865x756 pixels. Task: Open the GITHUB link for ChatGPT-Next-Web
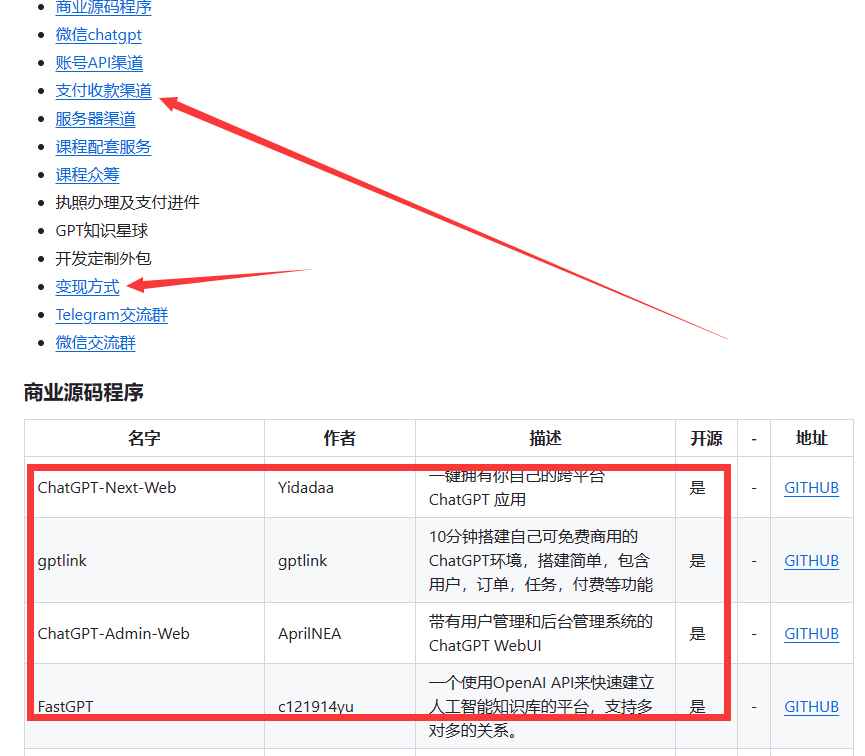(x=811, y=488)
